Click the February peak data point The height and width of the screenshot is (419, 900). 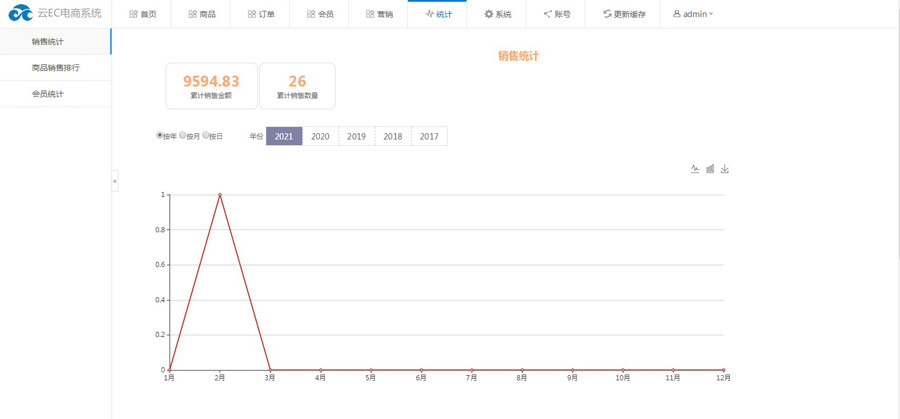tap(219, 195)
